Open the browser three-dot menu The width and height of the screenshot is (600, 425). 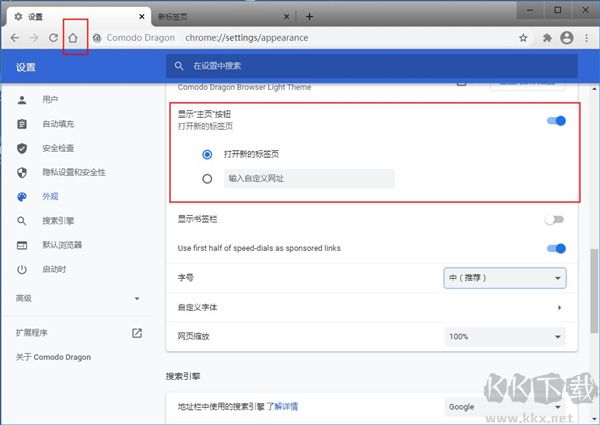[586, 38]
